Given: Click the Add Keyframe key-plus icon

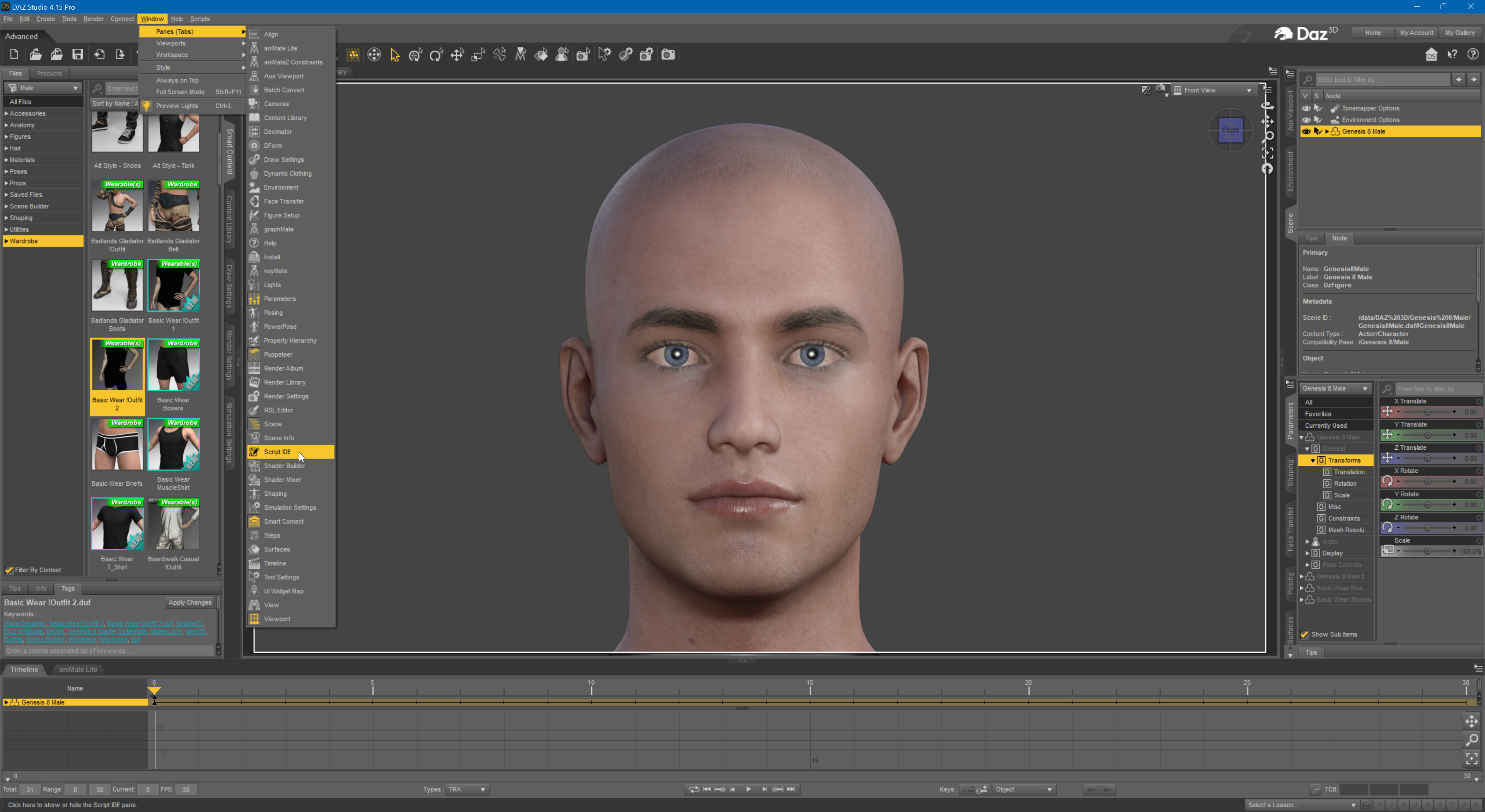Looking at the screenshot, I should [x=982, y=789].
